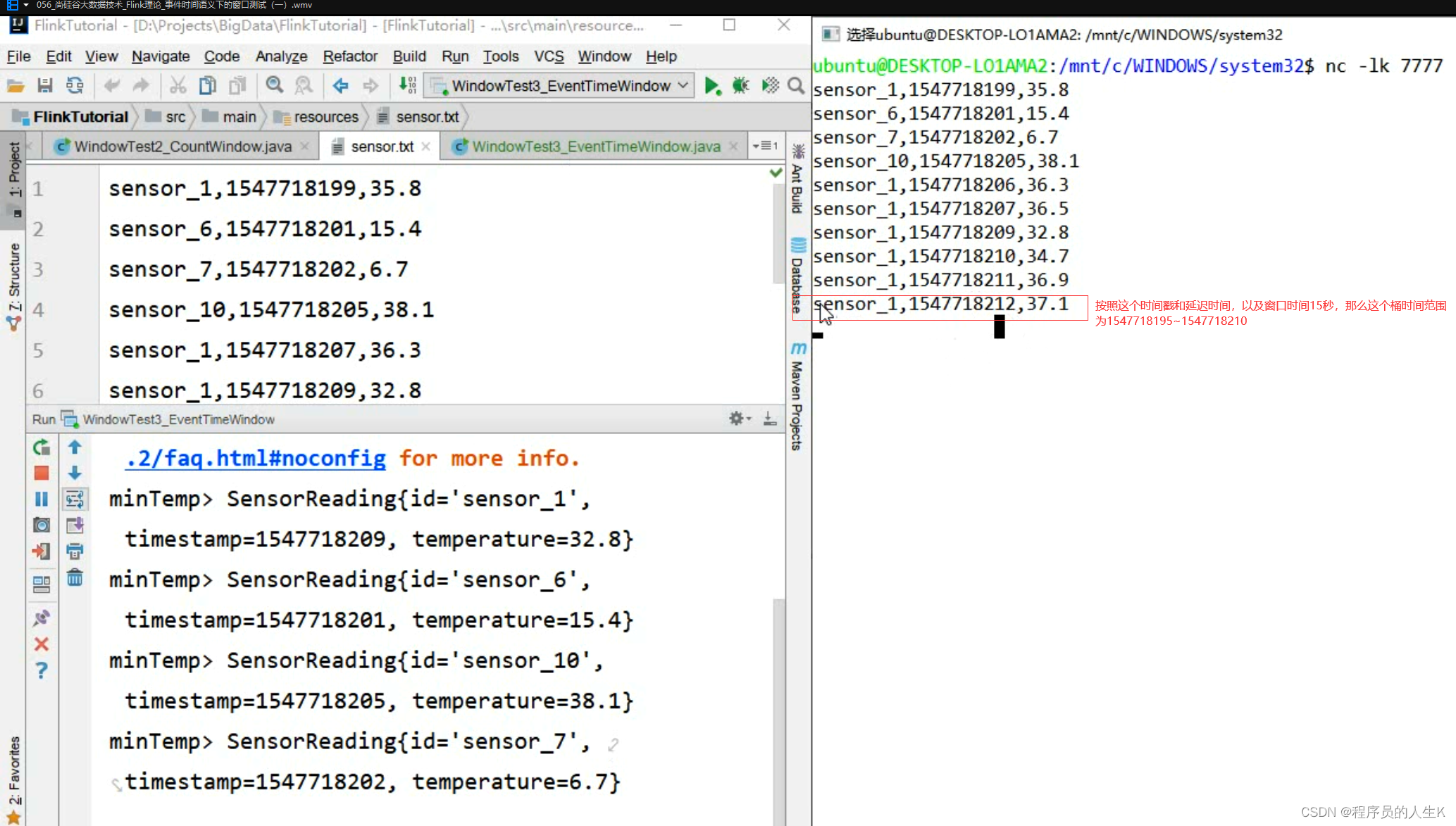Open the Refactor menu

(x=350, y=56)
